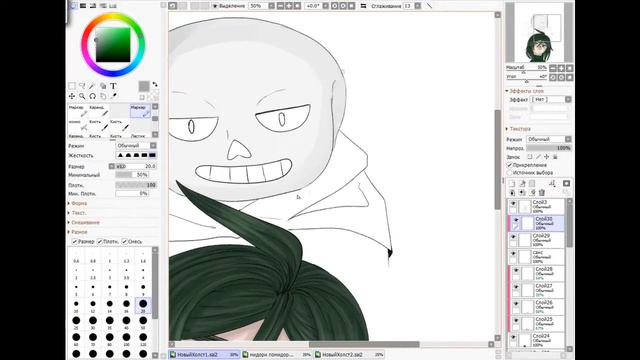Select the Move layer tool

(x=72, y=96)
